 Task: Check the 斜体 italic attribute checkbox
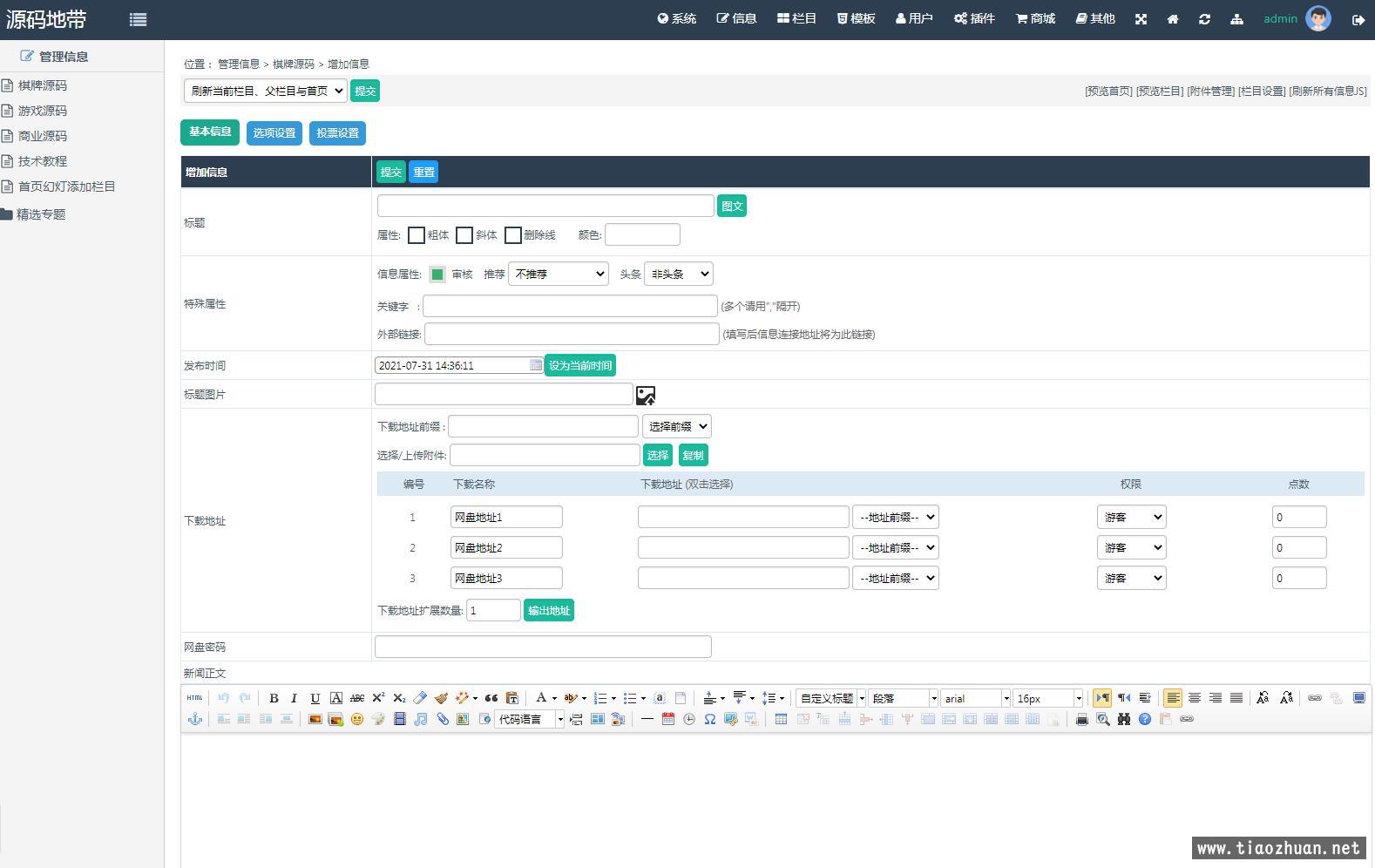464,235
